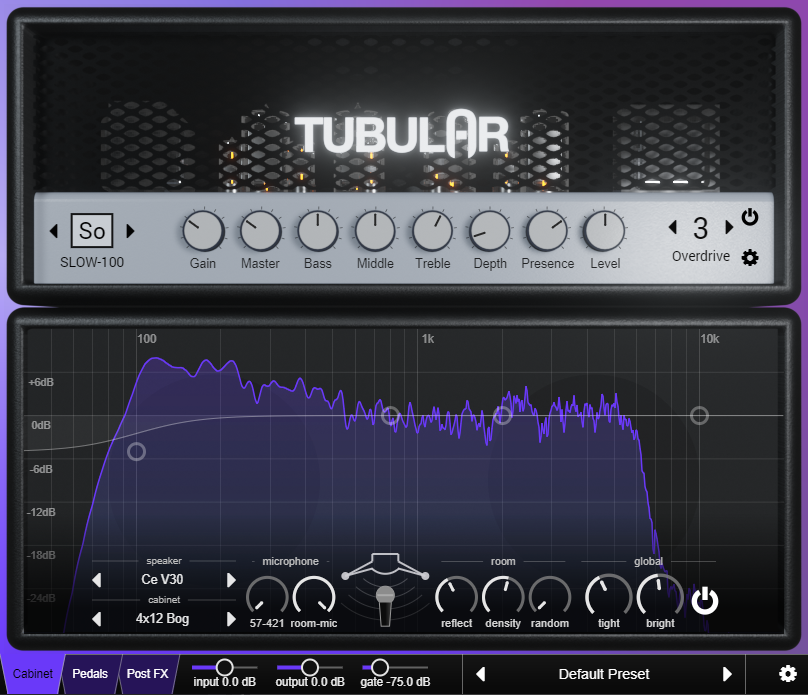Select next amp model after SLOW-100
Screen dimensions: 808x695
pyautogui.click(x=130, y=231)
